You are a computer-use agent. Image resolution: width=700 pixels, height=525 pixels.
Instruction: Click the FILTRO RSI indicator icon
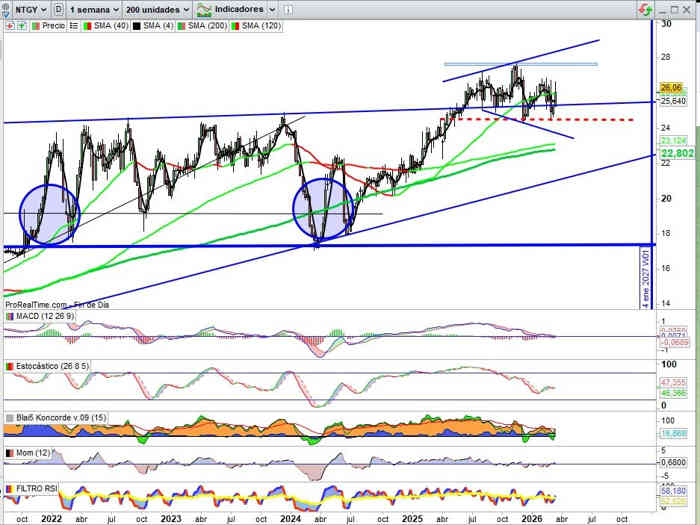click(x=9, y=489)
